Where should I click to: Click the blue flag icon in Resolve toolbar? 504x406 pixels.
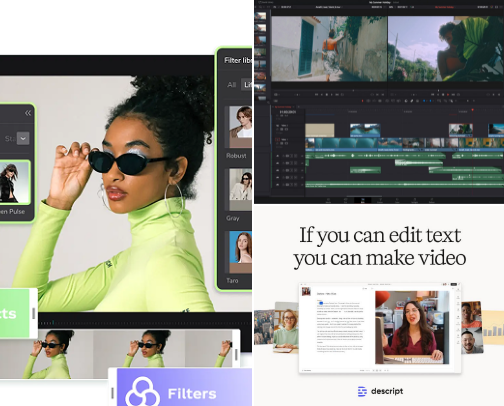(x=424, y=101)
